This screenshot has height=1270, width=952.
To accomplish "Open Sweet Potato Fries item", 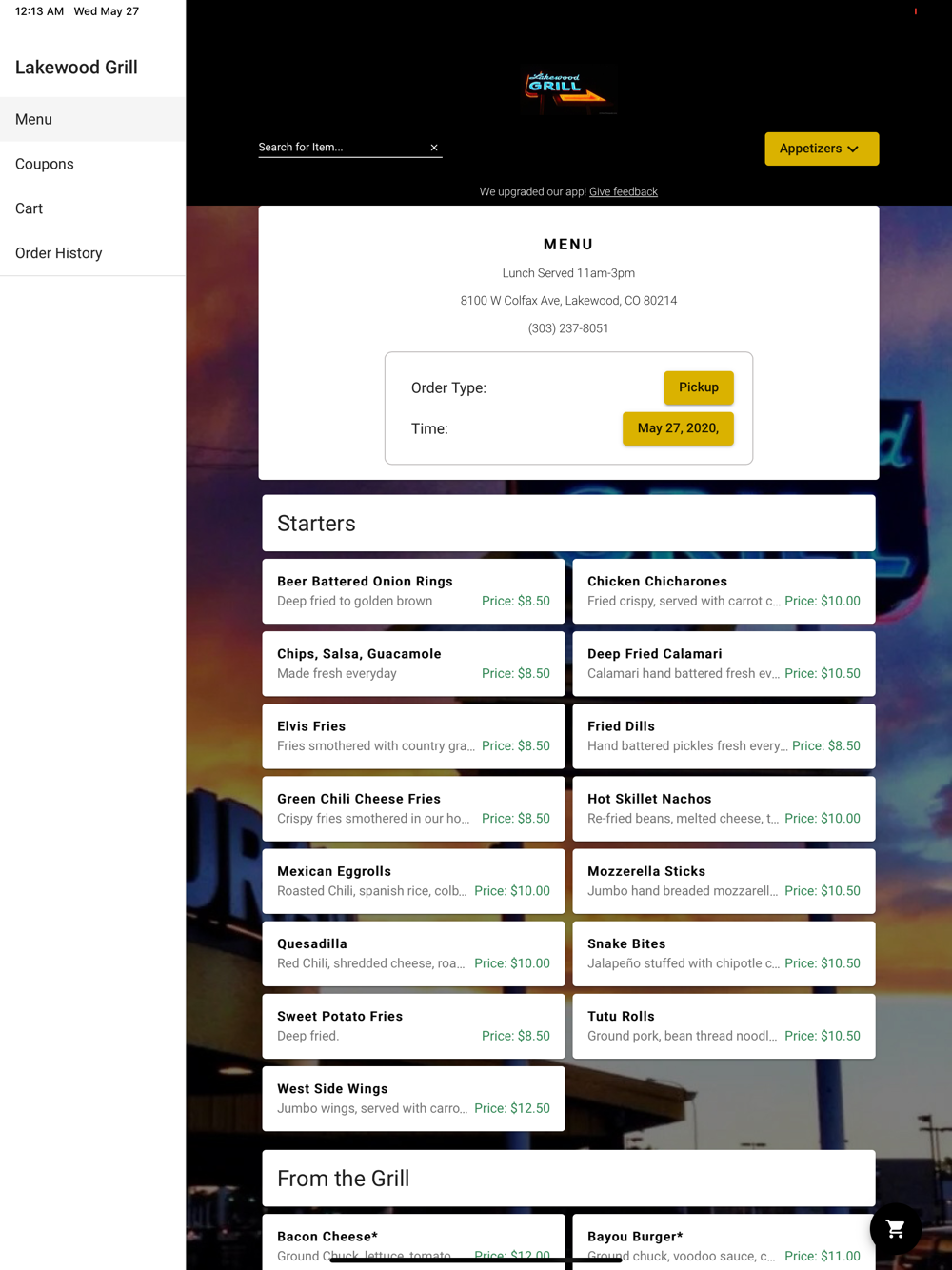I will click(x=413, y=1026).
